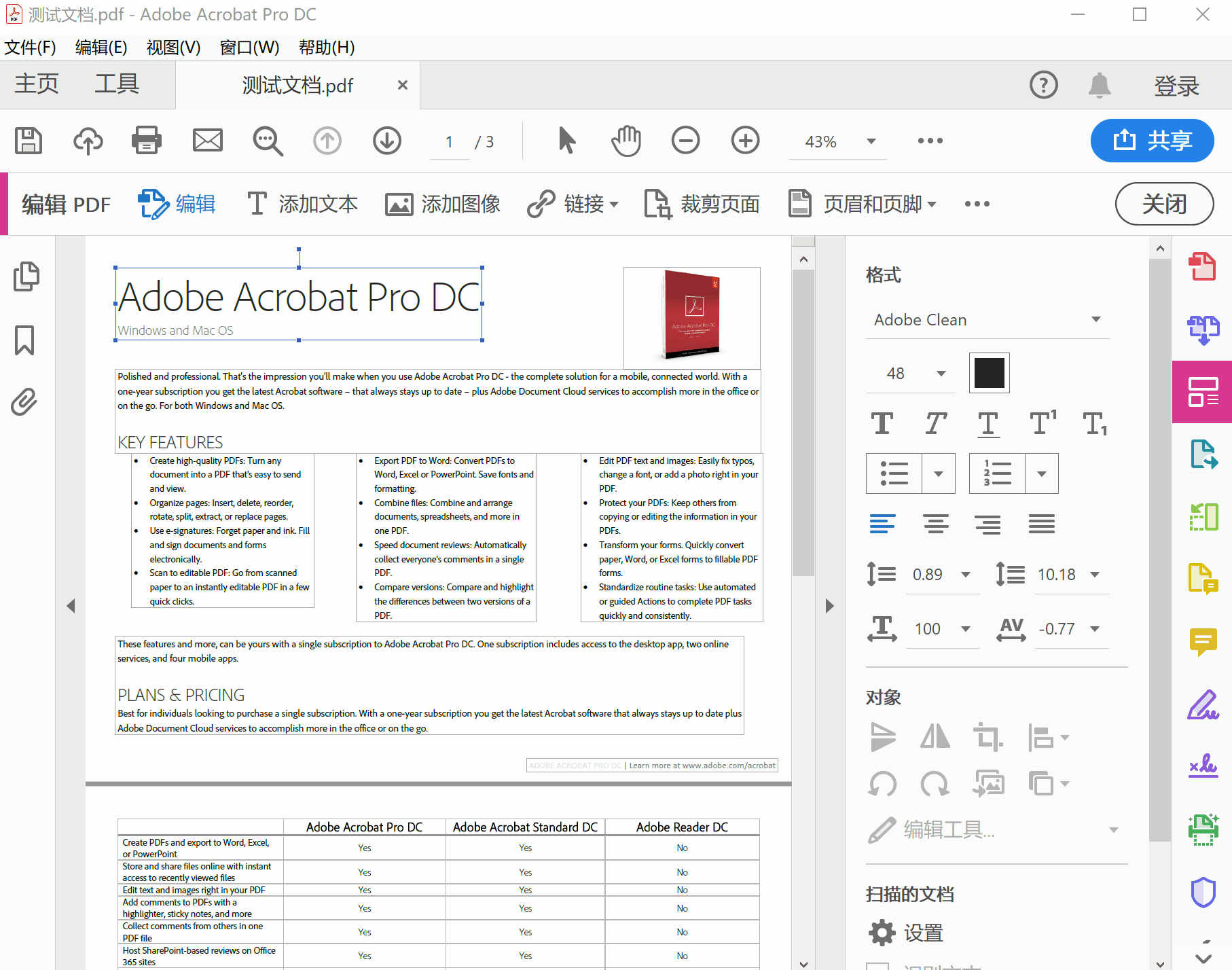Save the file with floppy disk icon

click(29, 141)
